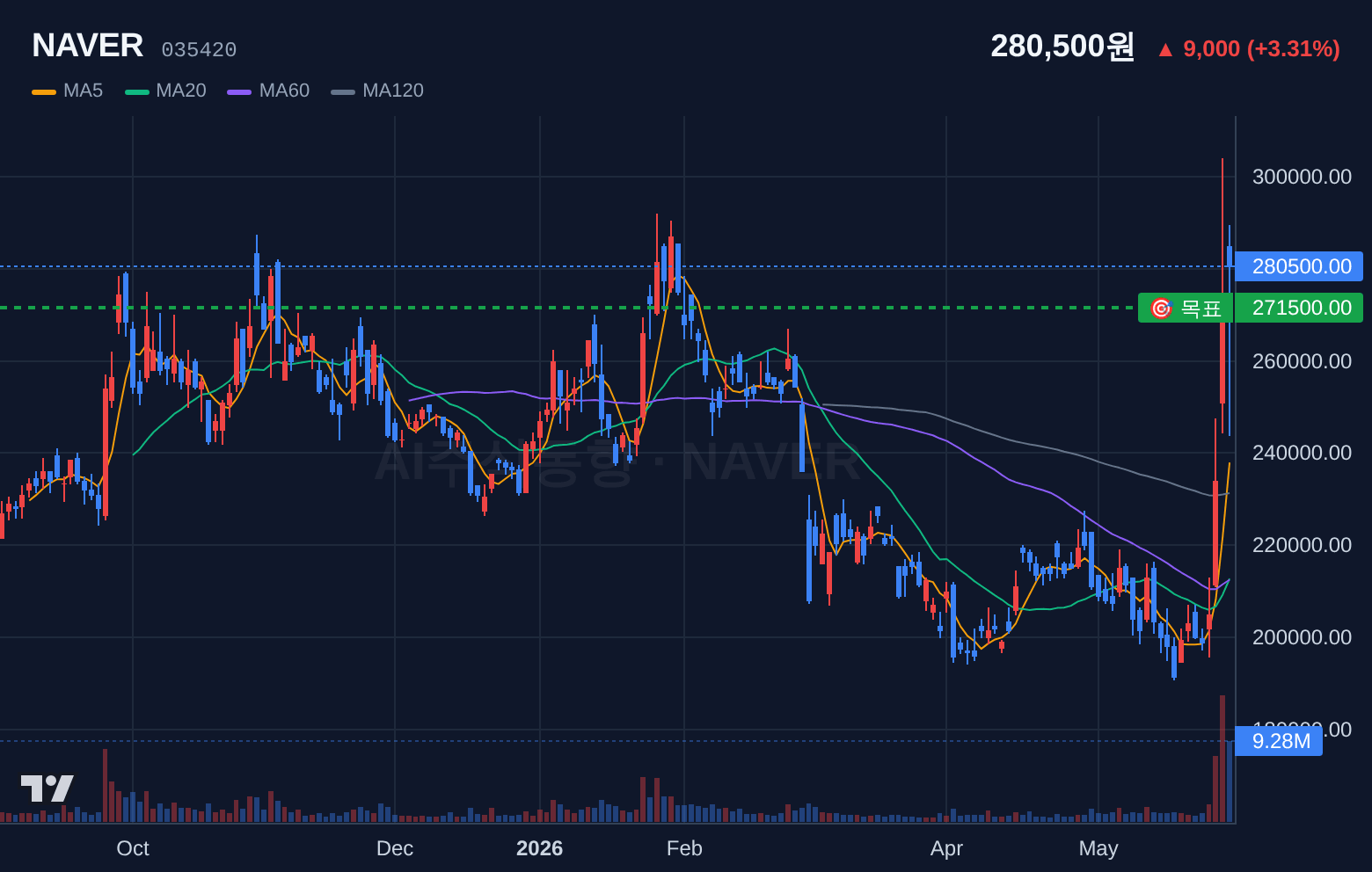Click the target icon on the 목표 label
This screenshot has width=1372, height=872.
[x=1161, y=309]
